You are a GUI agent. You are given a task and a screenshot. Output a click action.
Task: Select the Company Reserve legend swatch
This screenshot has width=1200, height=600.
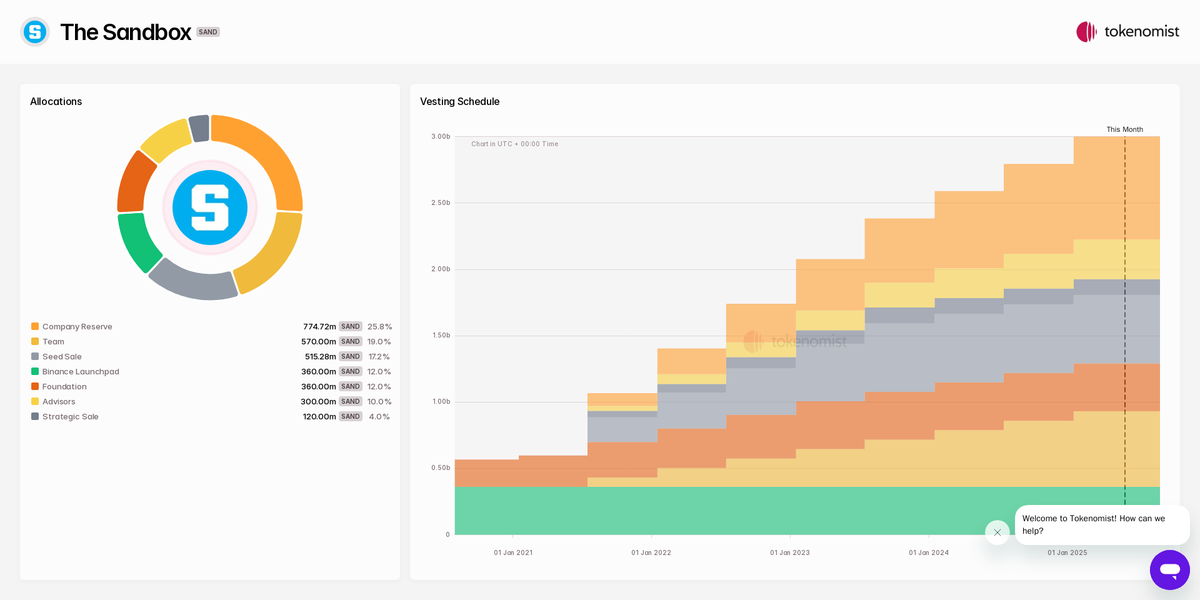click(x=35, y=326)
